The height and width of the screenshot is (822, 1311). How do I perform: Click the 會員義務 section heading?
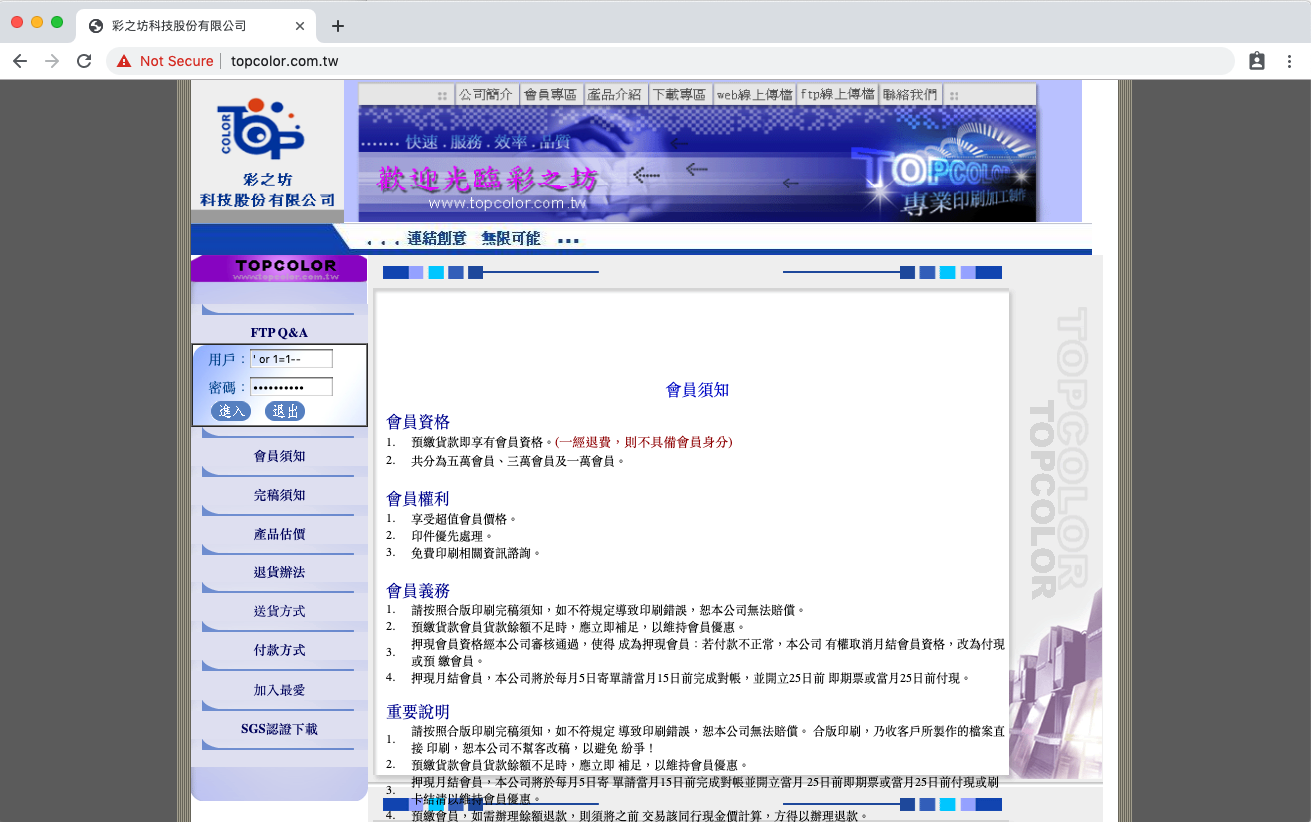[418, 591]
